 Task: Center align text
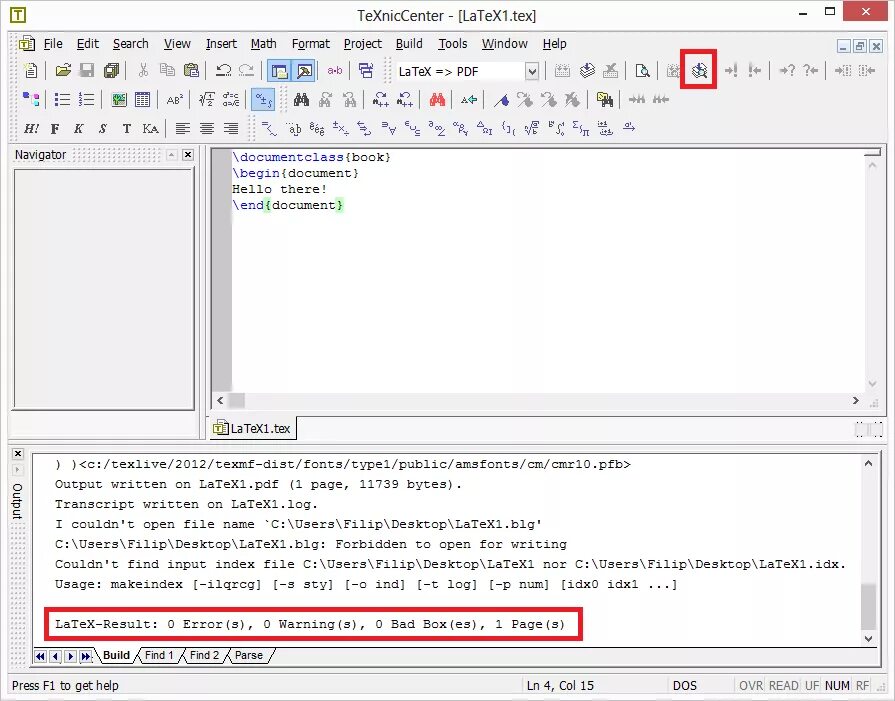point(207,128)
